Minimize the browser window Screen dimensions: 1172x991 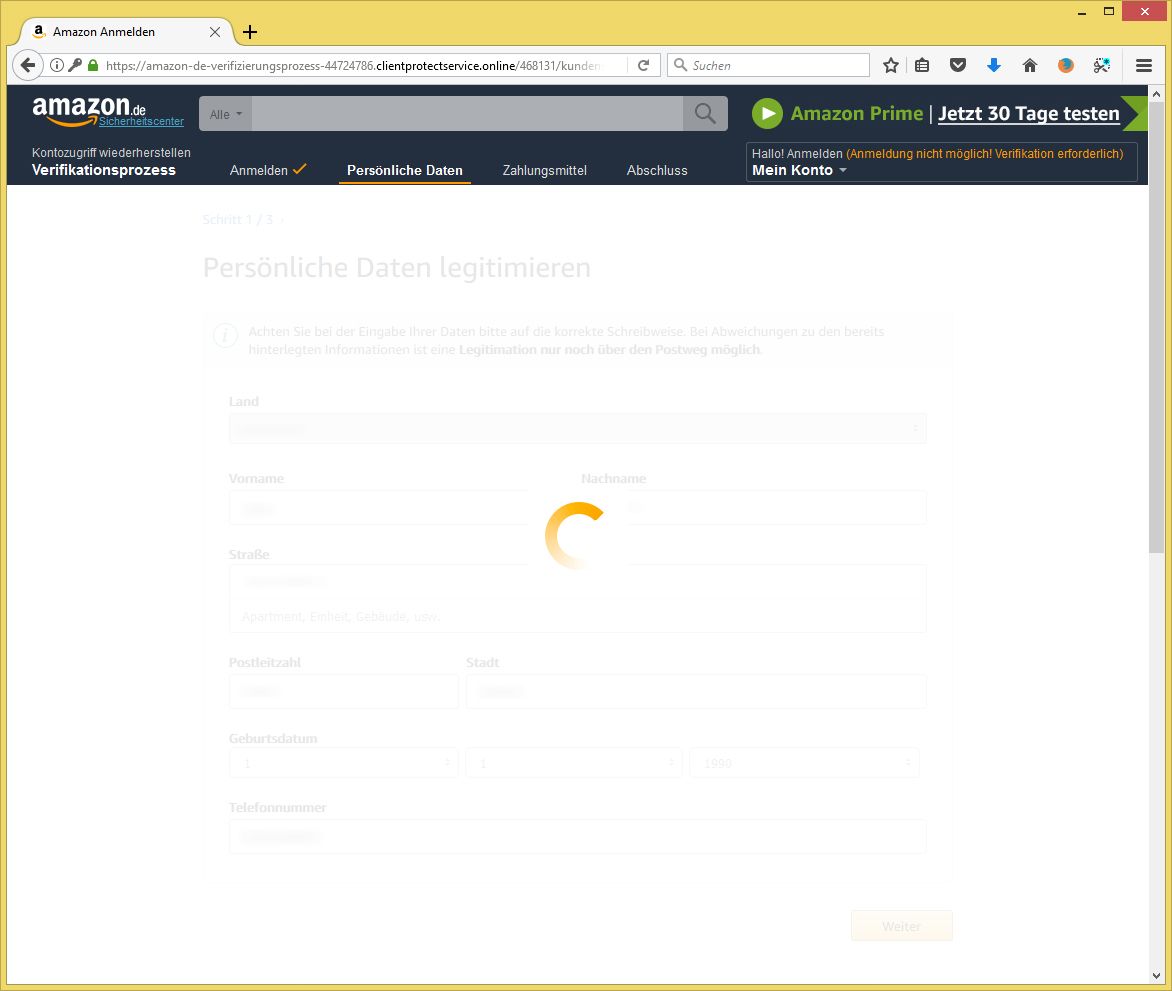(1082, 12)
